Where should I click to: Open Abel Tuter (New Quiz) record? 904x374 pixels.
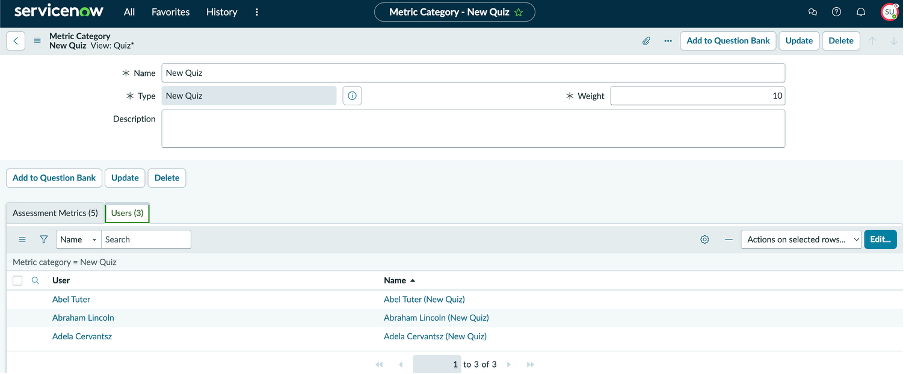click(x=424, y=300)
